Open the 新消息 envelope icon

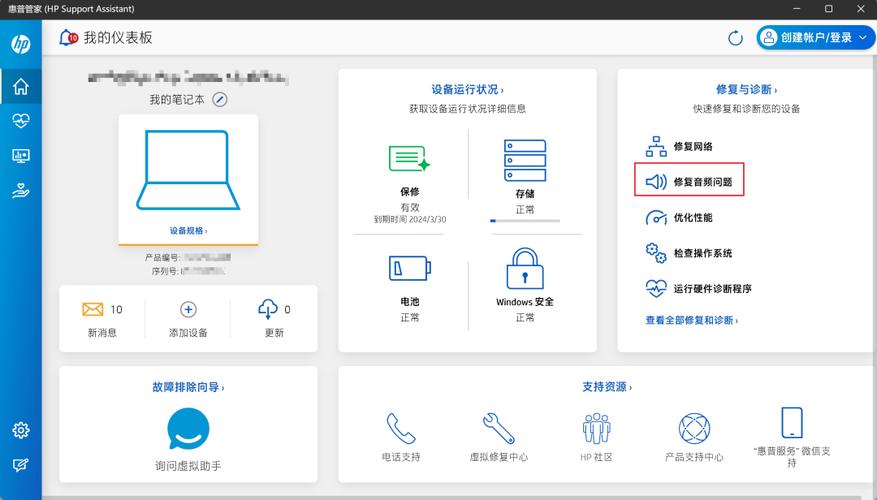tap(93, 310)
